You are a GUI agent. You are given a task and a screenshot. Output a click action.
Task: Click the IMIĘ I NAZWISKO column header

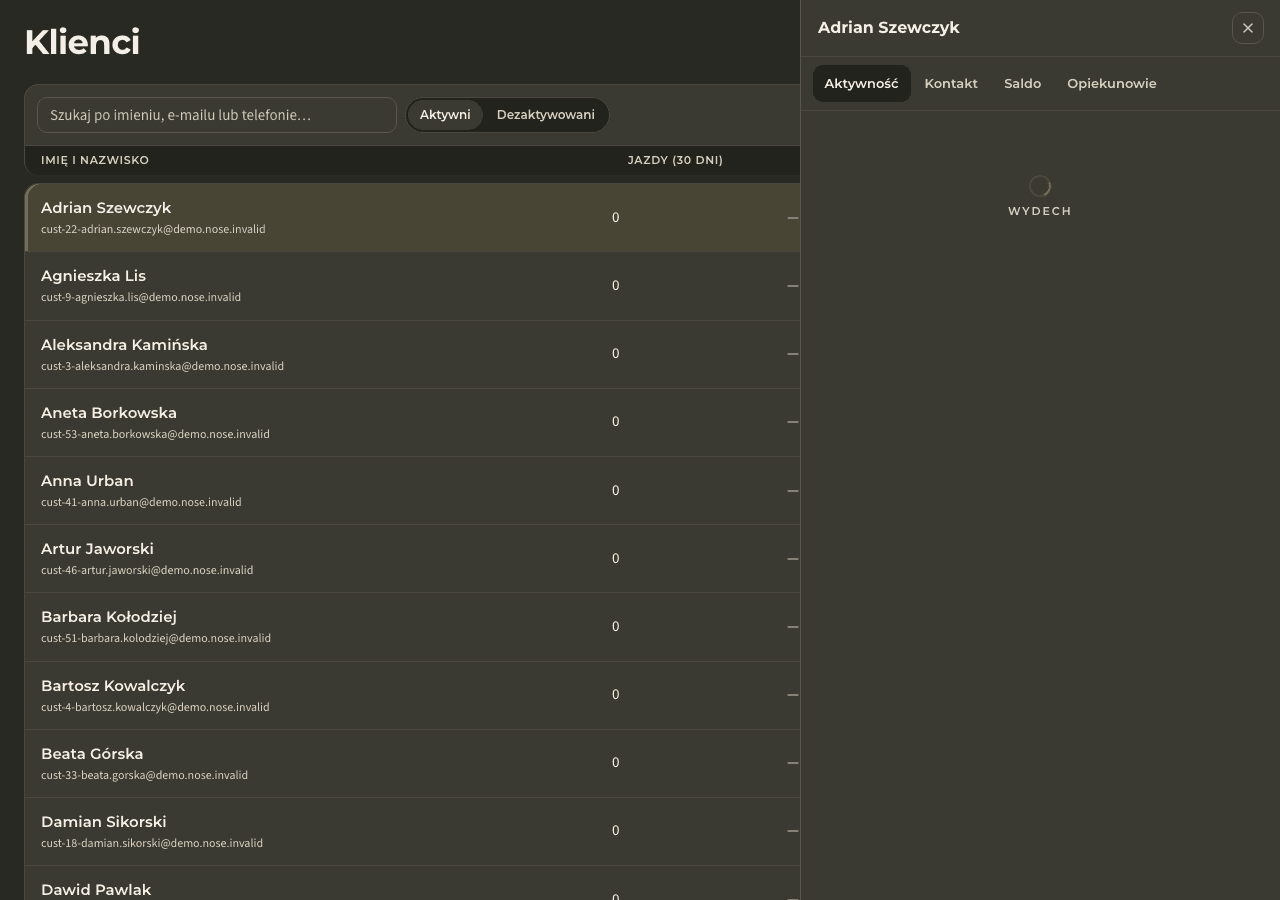pos(95,160)
